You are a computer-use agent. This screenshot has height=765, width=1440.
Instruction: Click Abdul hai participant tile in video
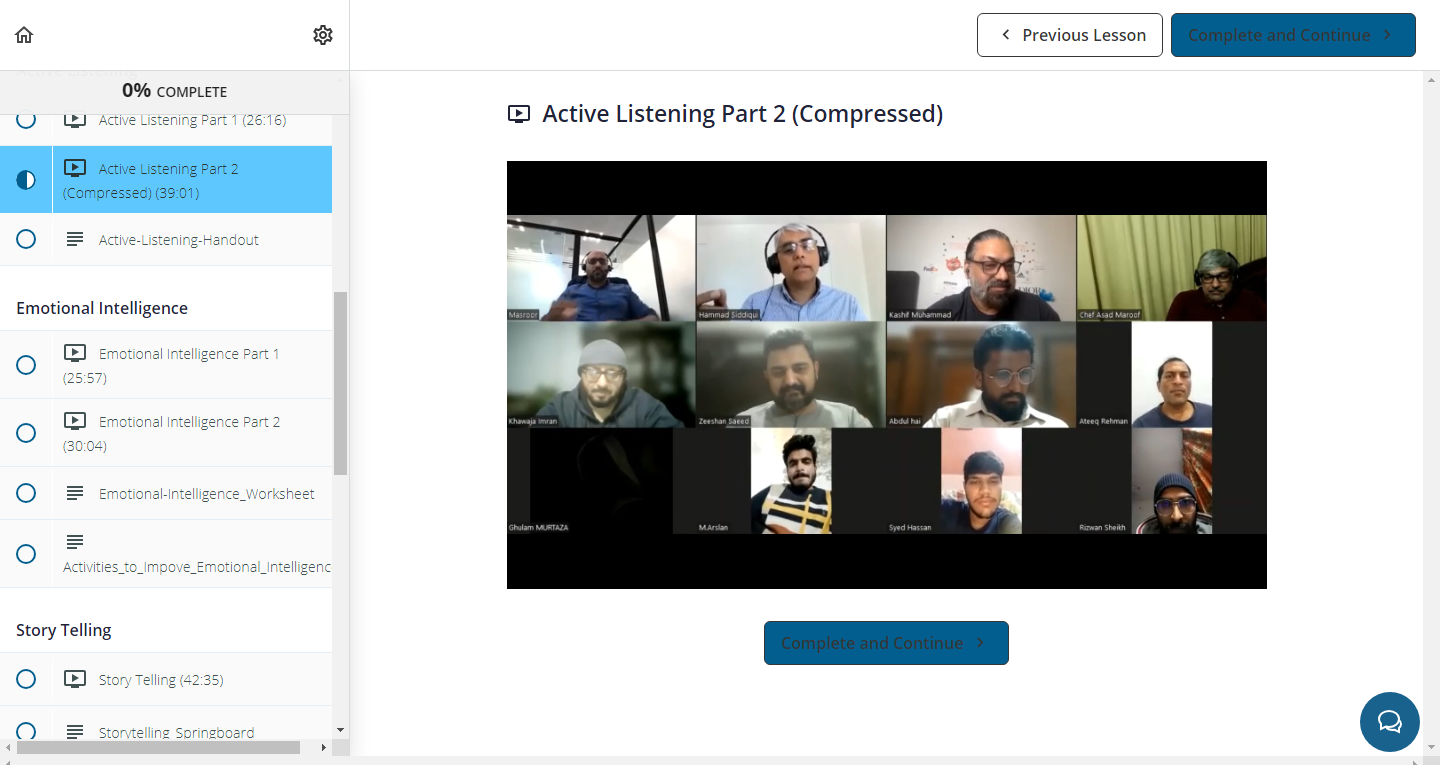click(x=981, y=374)
